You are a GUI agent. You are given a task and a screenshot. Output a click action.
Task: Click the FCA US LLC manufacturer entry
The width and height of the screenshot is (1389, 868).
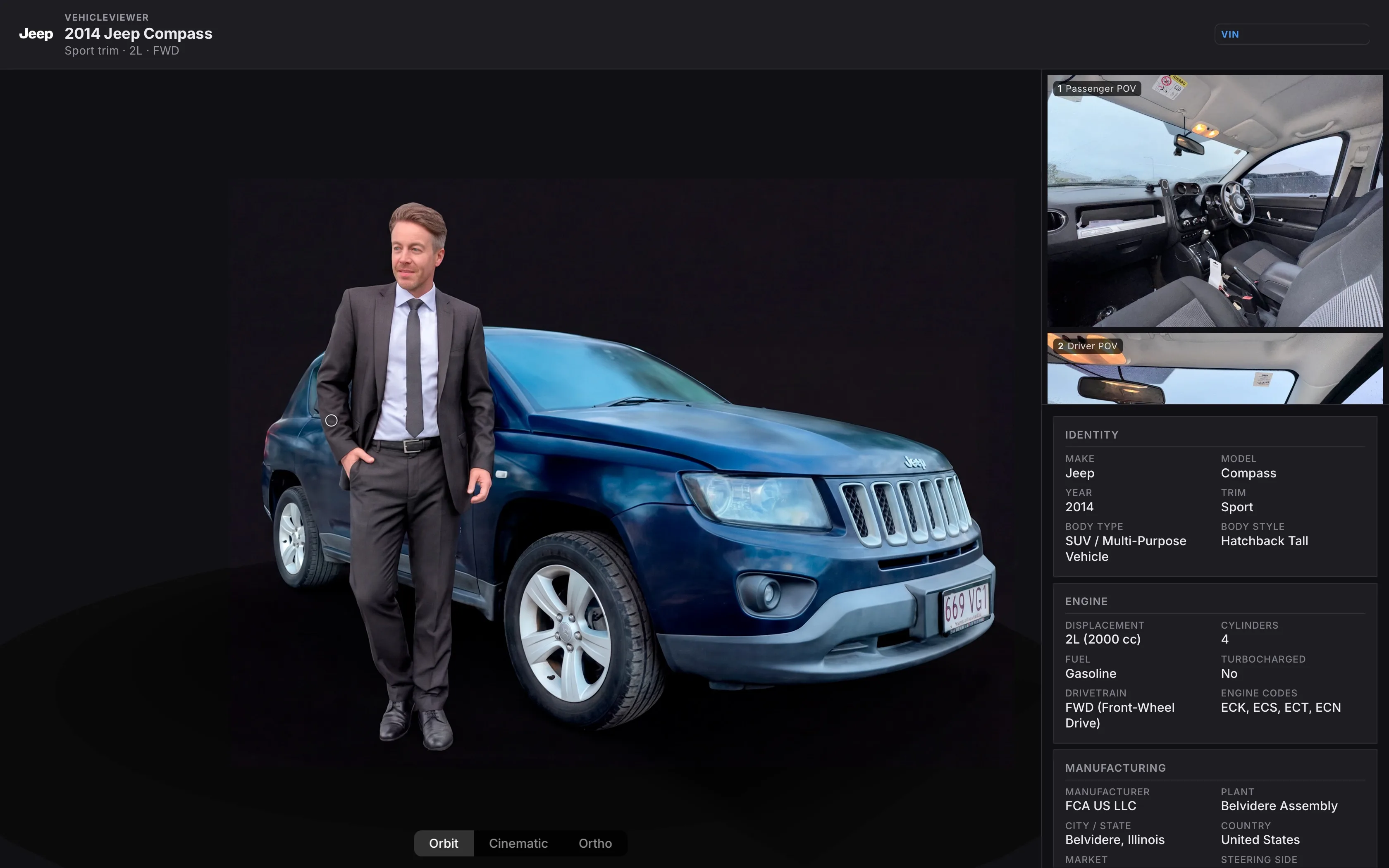point(1099,806)
